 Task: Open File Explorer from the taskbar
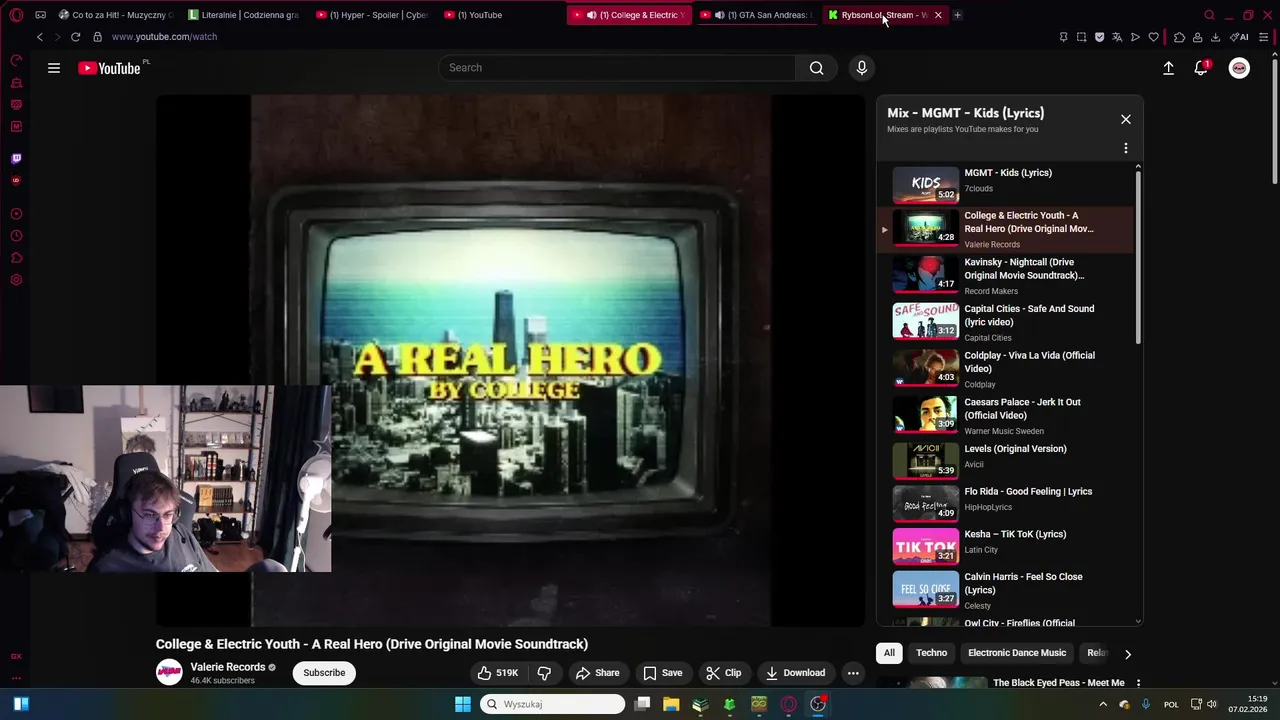[x=671, y=704]
